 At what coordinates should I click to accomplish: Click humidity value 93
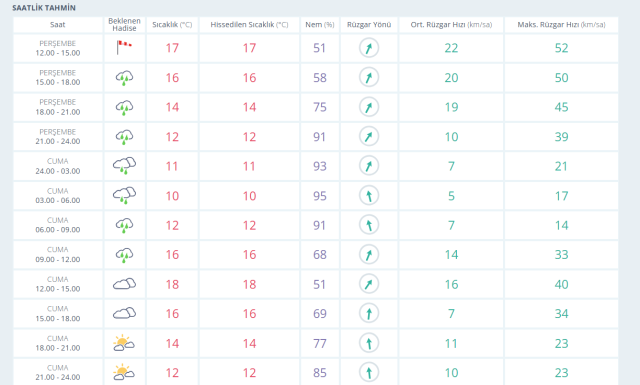320,166
